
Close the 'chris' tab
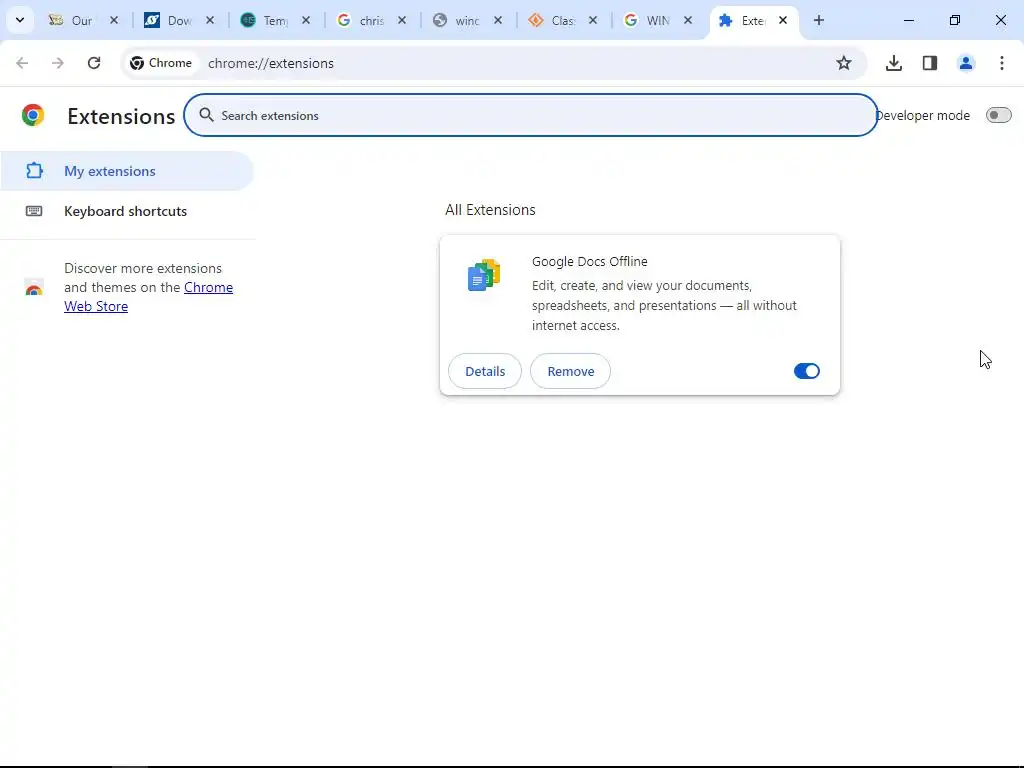402,20
